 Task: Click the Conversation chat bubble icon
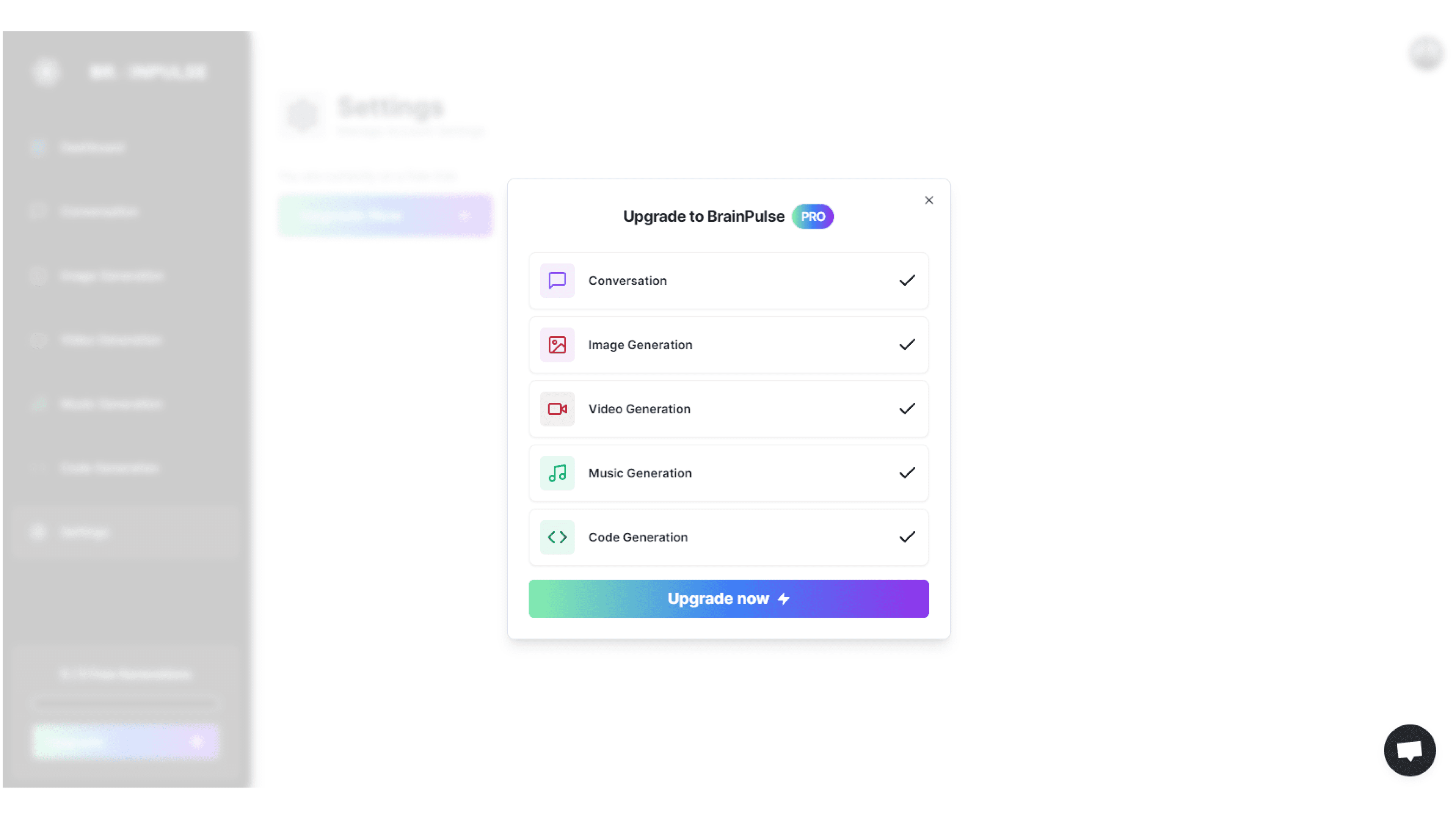click(557, 280)
